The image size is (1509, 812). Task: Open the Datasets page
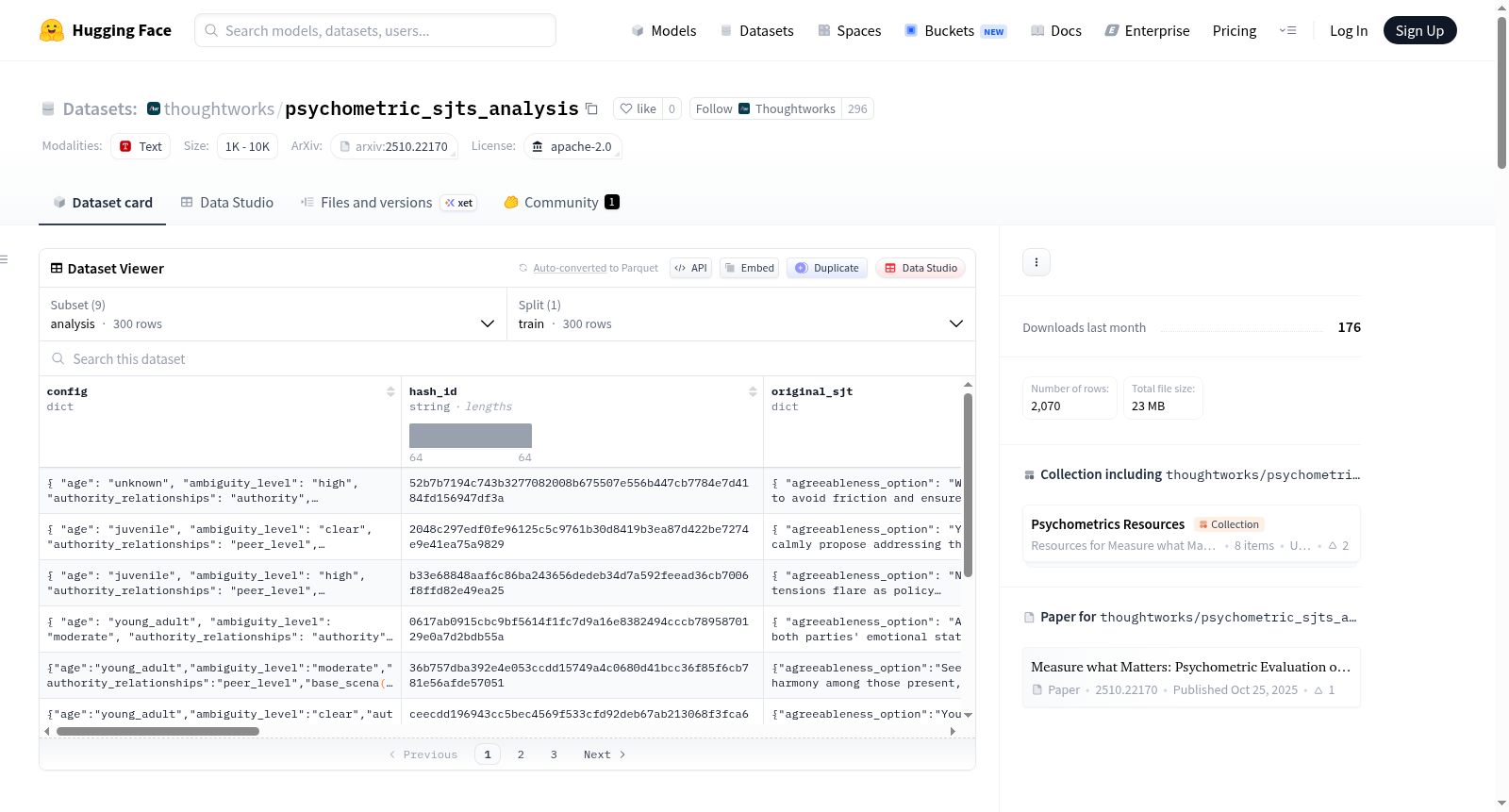pos(757,30)
